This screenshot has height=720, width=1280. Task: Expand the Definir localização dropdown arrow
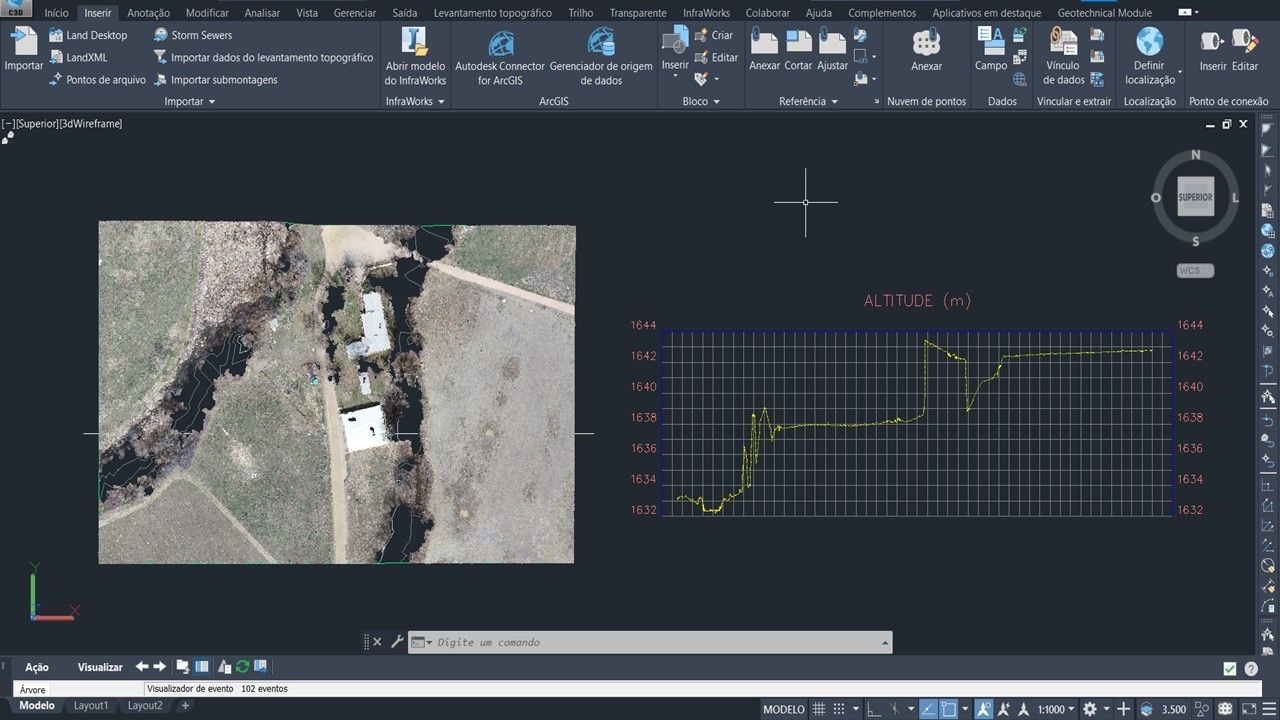[1180, 73]
